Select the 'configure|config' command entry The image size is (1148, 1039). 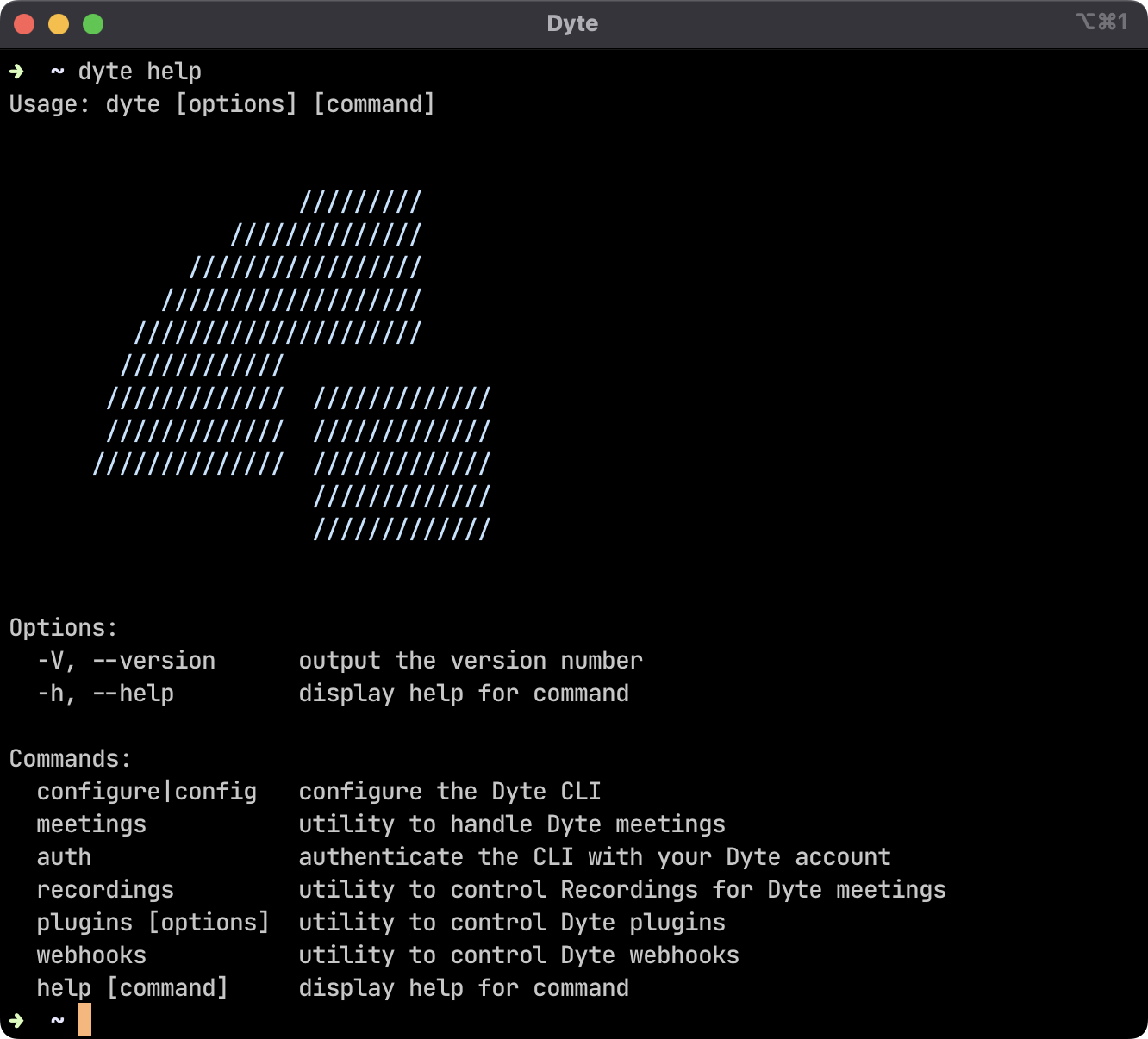(147, 791)
